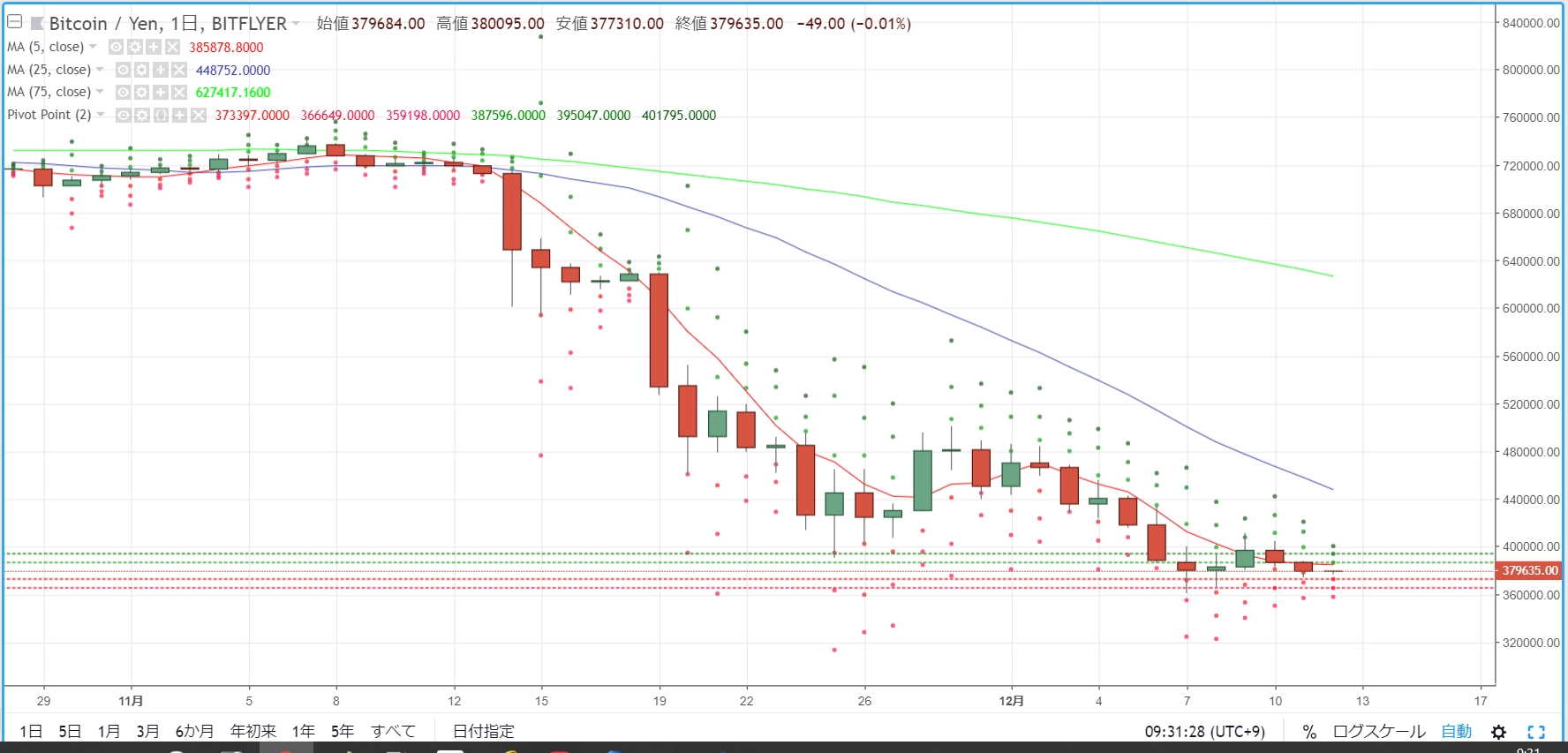Expand the MA (5, close) dropdown arrow
Viewport: 1568px width, 753px height.
pos(93,47)
